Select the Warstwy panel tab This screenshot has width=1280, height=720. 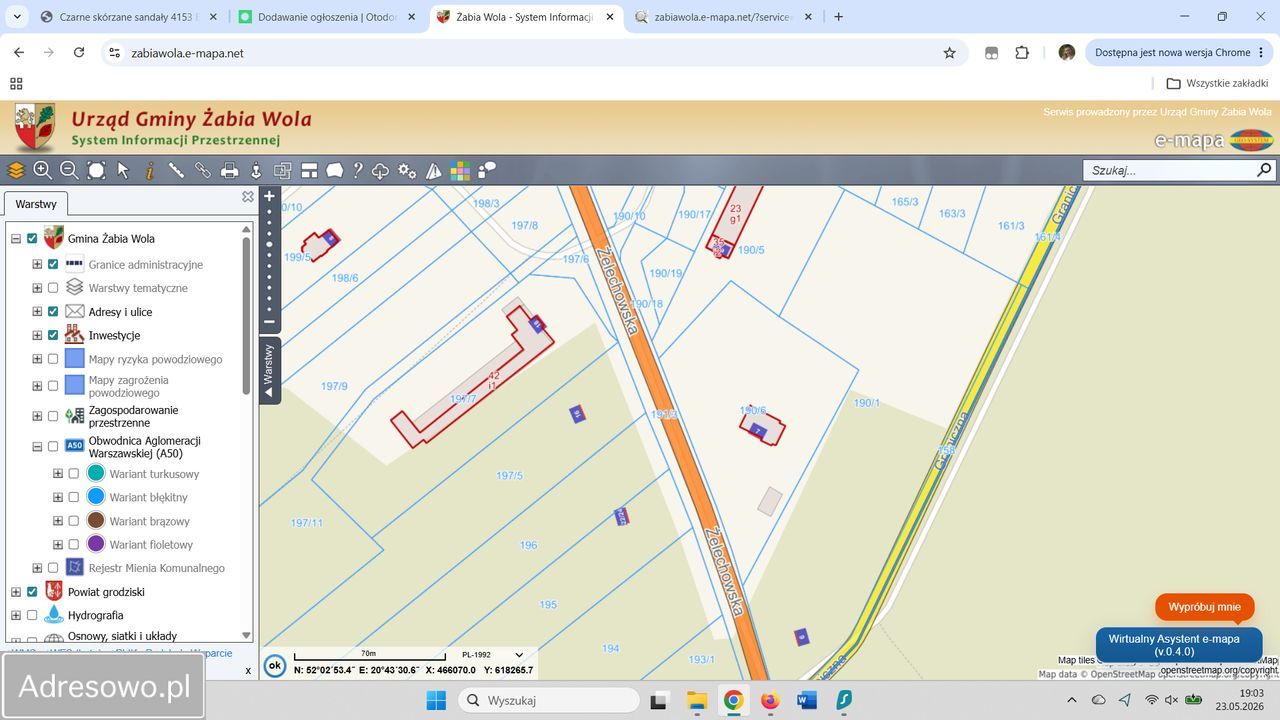pos(36,204)
